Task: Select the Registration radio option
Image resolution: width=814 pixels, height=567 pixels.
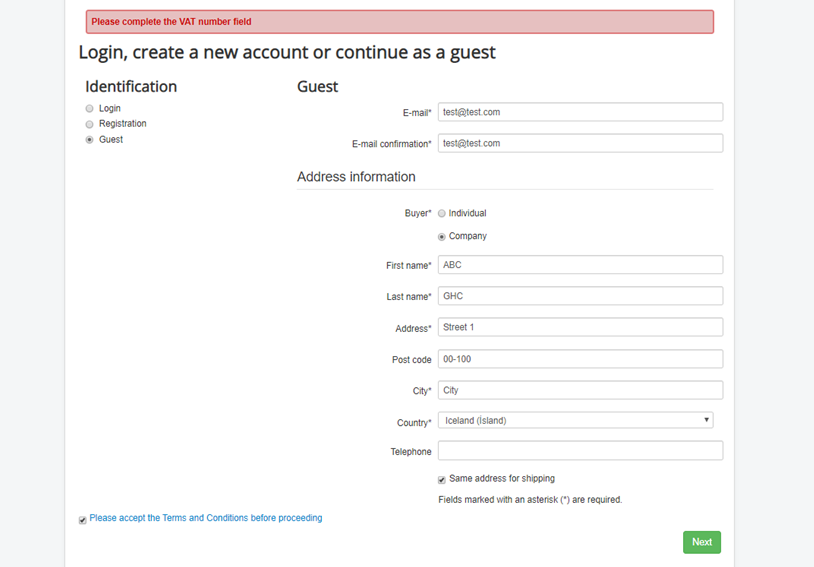Action: click(90, 124)
